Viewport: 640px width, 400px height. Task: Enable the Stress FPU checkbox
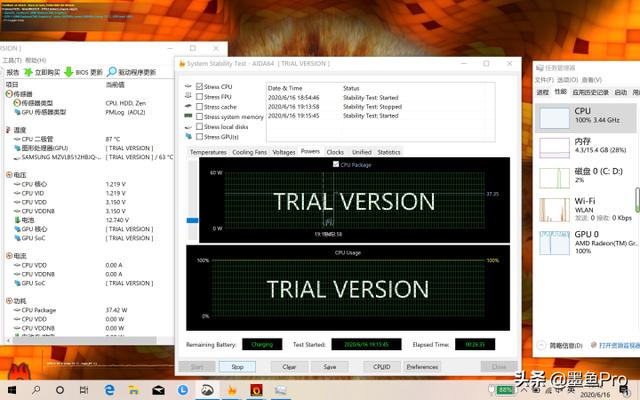(200, 96)
